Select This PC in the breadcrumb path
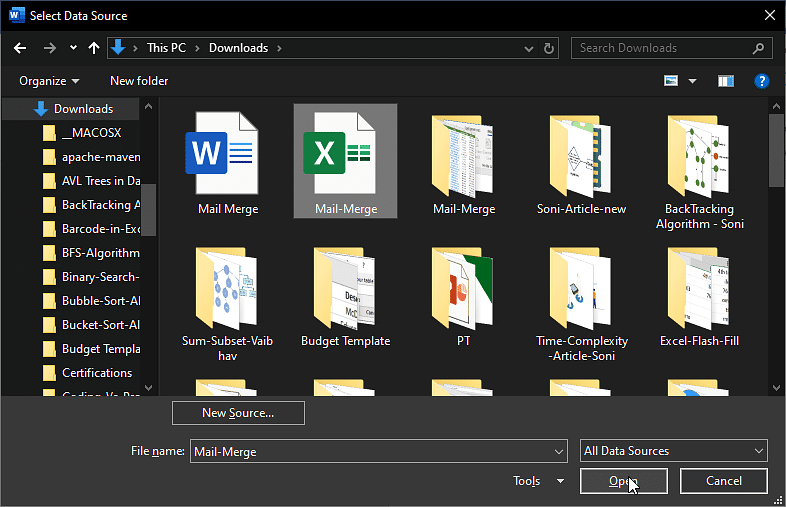 coord(166,48)
